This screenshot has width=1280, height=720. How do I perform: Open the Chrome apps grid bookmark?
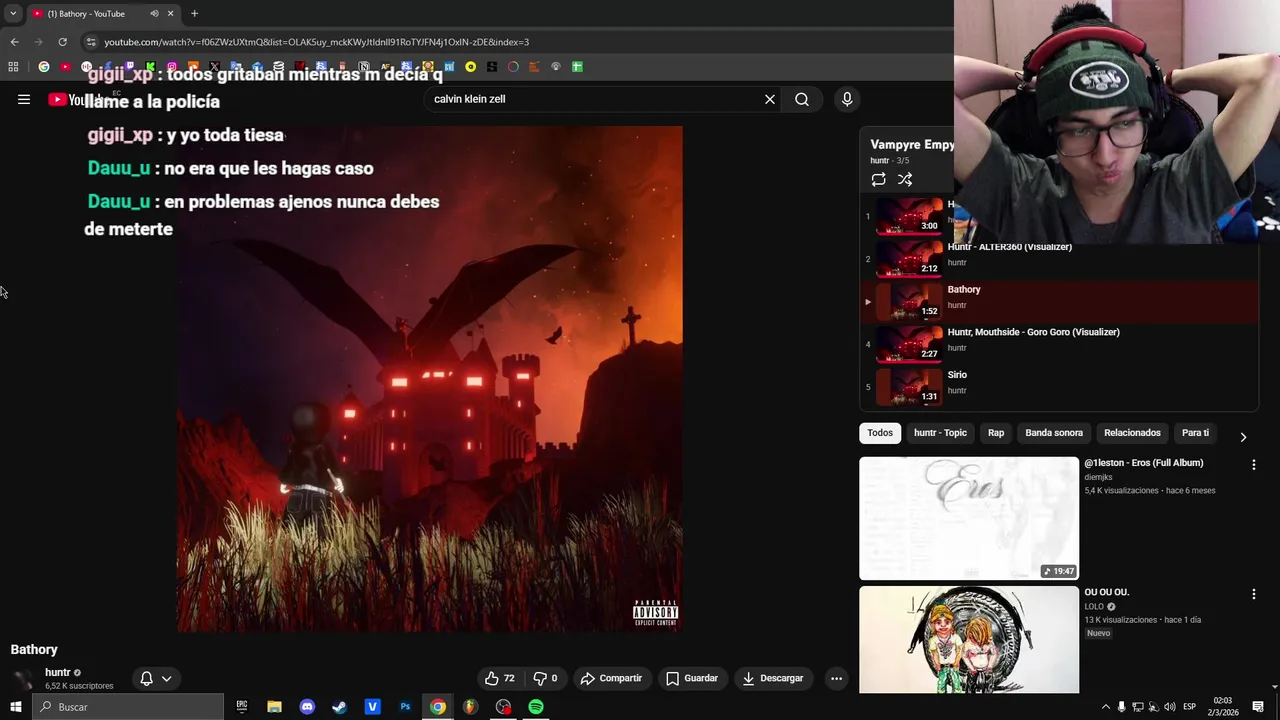pyautogui.click(x=13, y=67)
